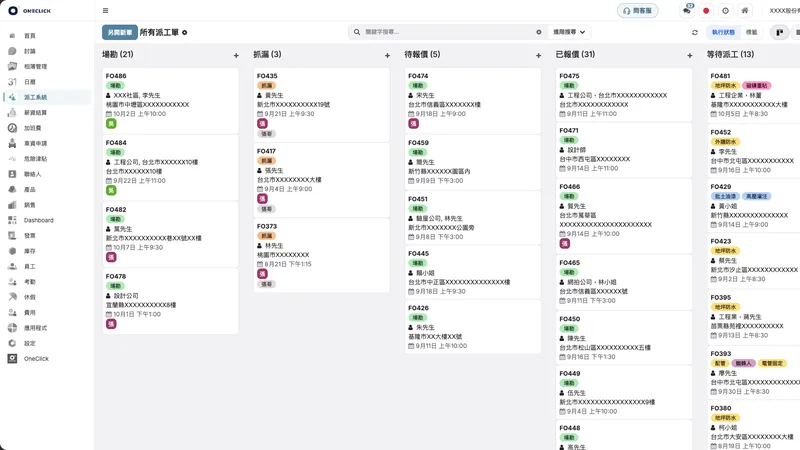Open work order card FO478

click(x=170, y=301)
